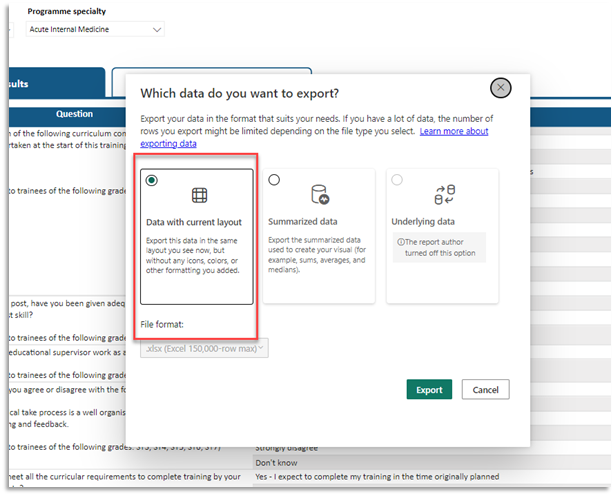Click the table grid icon for current layout
Image resolution: width=614 pixels, height=496 pixels.
pyautogui.click(x=199, y=195)
